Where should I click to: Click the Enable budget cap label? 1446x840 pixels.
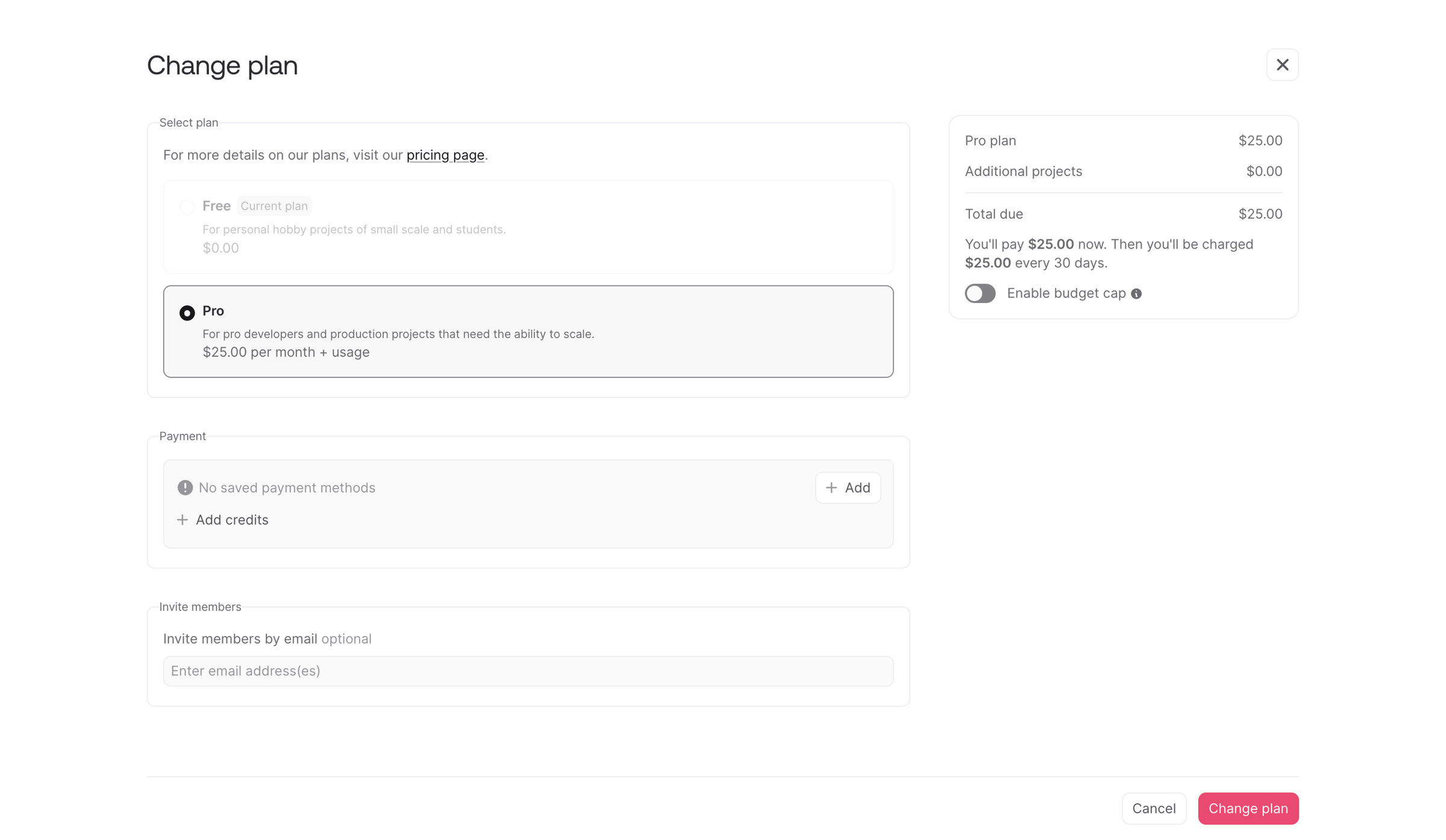tap(1066, 293)
